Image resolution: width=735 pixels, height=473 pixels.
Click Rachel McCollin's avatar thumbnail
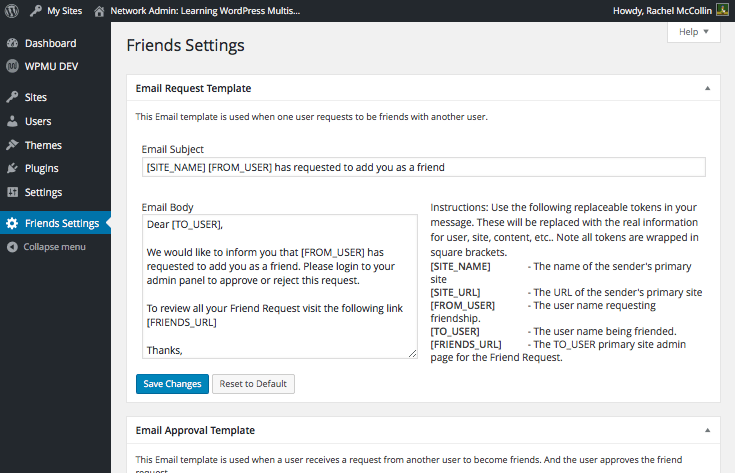point(722,10)
